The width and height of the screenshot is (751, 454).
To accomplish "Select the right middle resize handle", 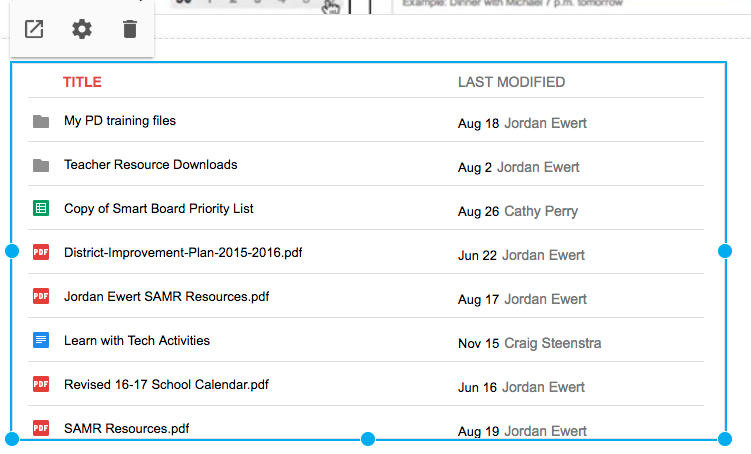I will pos(725,251).
